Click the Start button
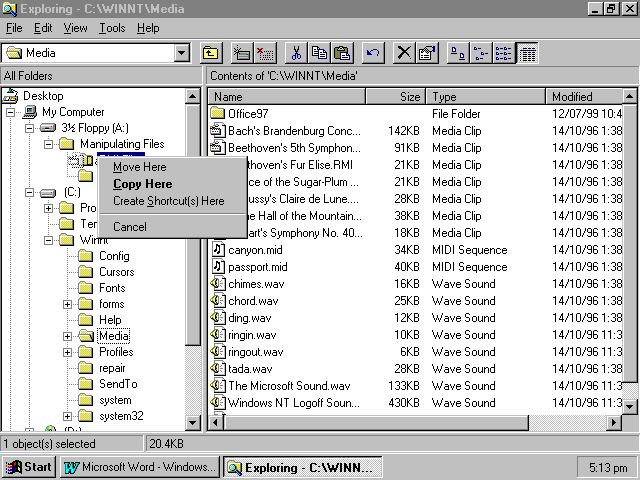This screenshot has height=480, width=640. click(x=28, y=467)
